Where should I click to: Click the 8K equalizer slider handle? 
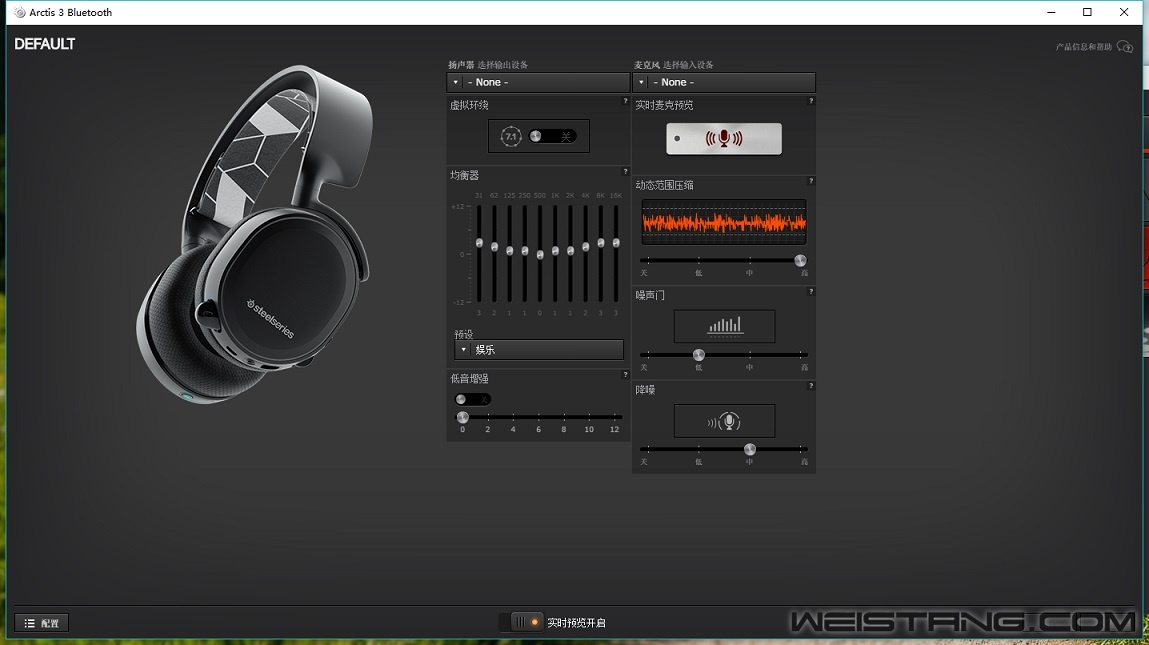pyautogui.click(x=601, y=243)
